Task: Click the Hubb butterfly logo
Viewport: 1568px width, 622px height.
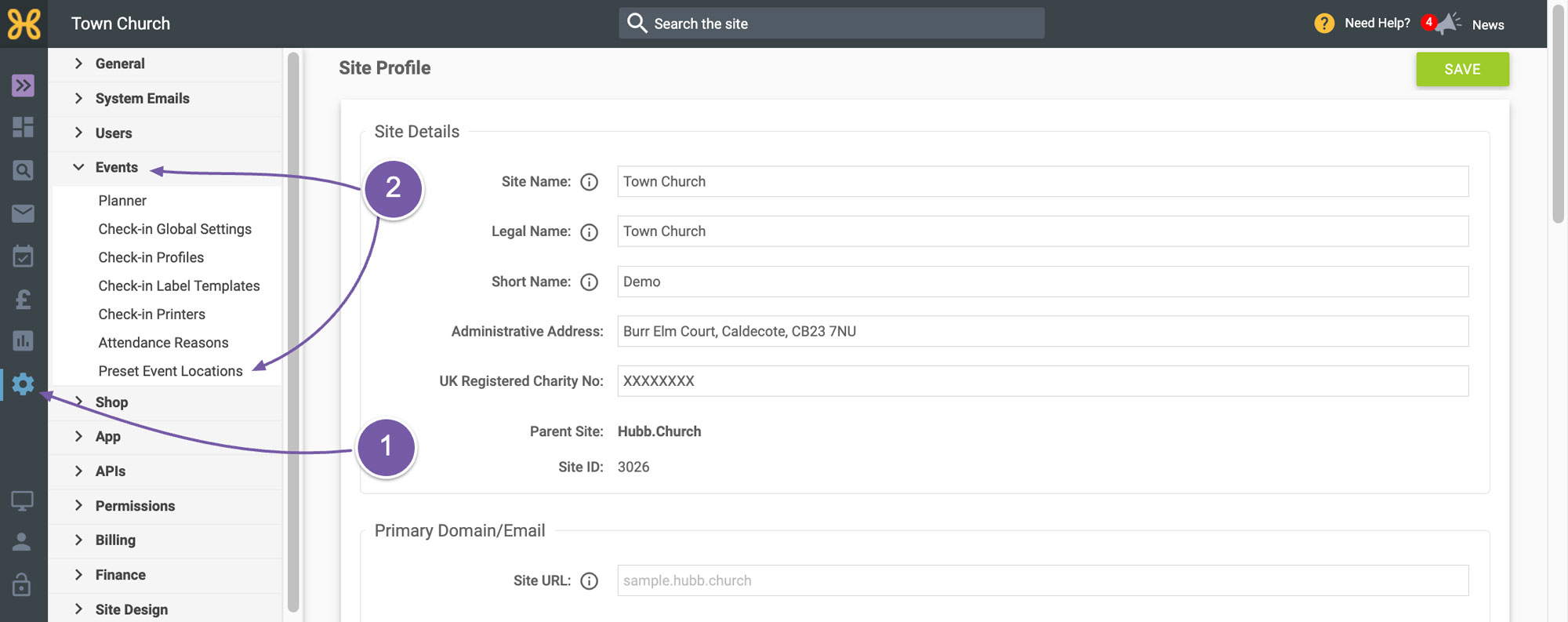Action: point(24,24)
